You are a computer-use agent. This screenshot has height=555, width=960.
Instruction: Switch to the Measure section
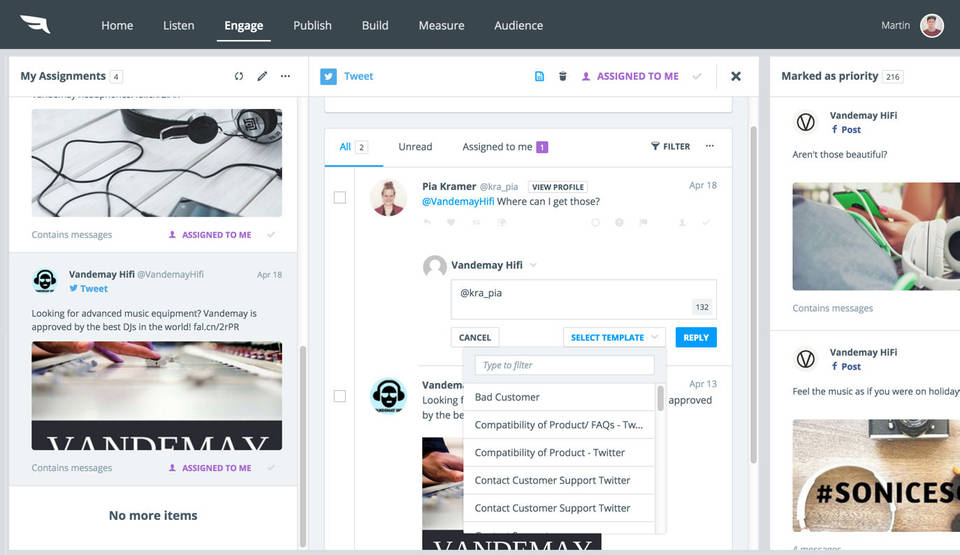[441, 25]
